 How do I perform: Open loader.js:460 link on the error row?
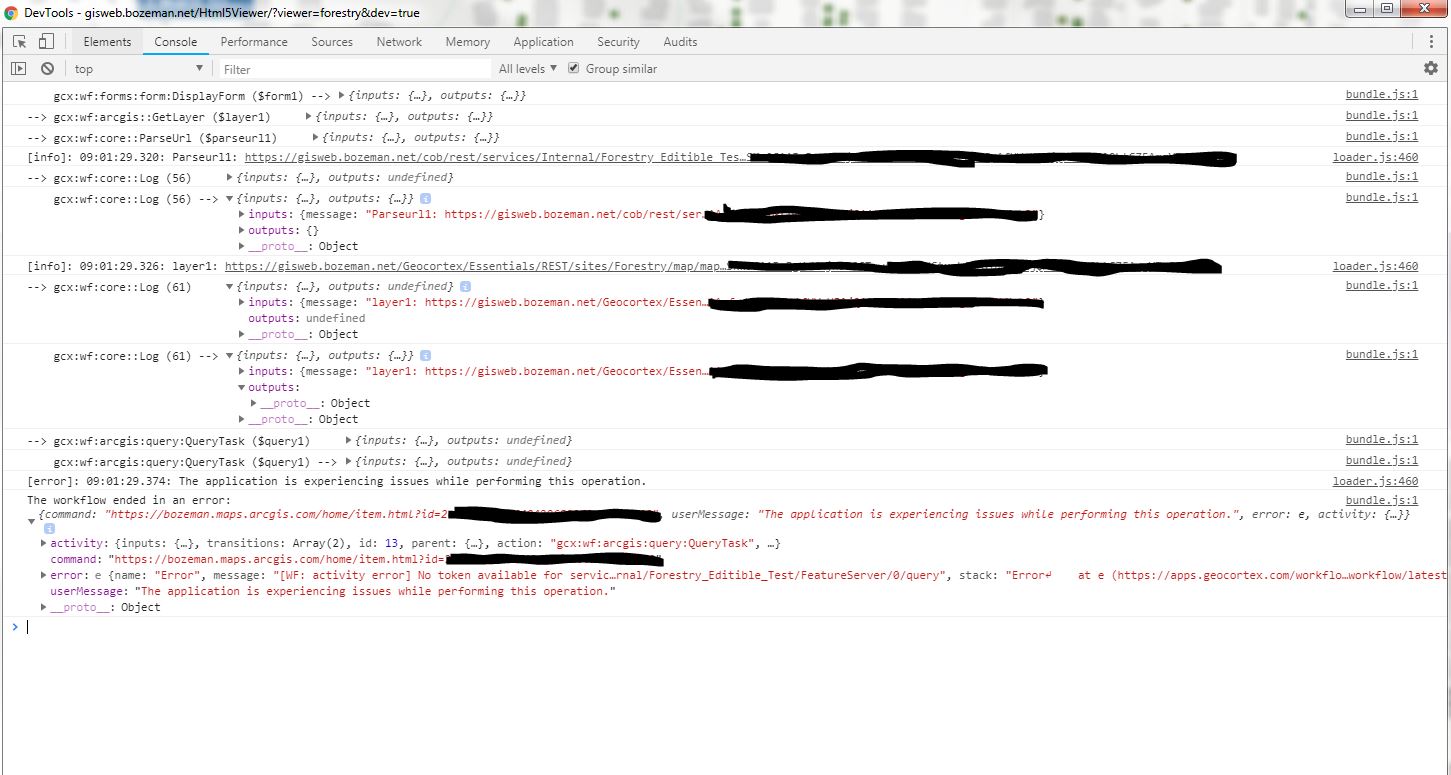pyautogui.click(x=1375, y=481)
